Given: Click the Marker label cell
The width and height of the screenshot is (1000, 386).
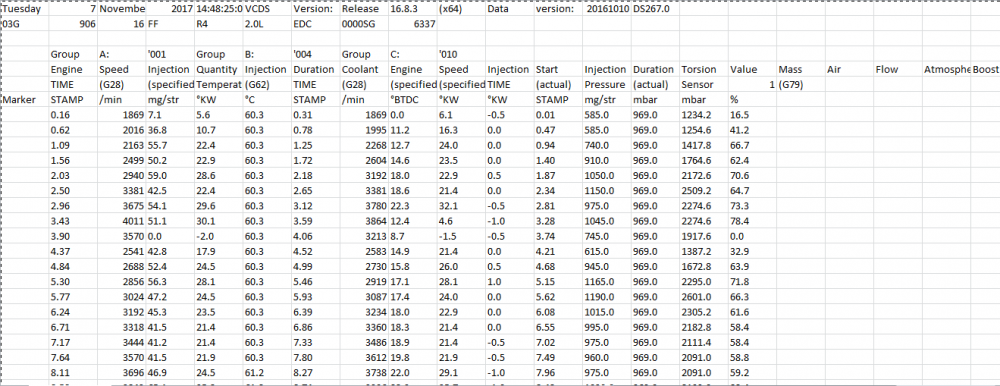Looking at the screenshot, I should tap(25, 100).
